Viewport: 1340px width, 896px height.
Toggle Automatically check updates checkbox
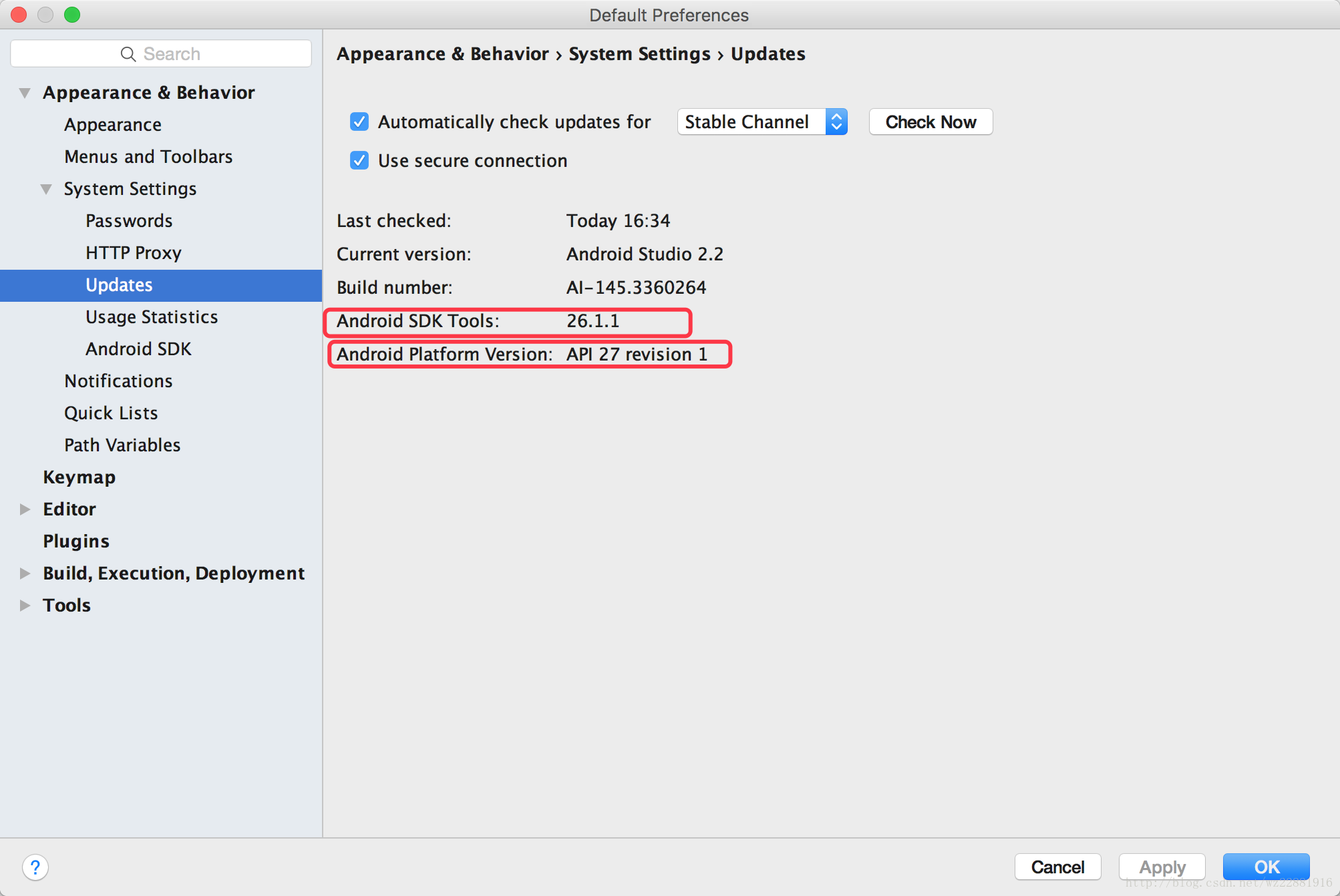358,122
